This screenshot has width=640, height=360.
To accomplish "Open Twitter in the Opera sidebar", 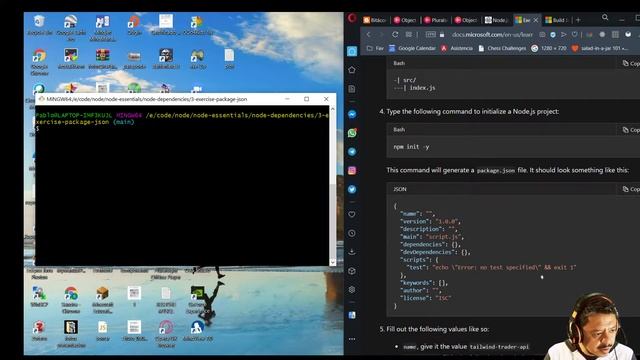I will [352, 189].
